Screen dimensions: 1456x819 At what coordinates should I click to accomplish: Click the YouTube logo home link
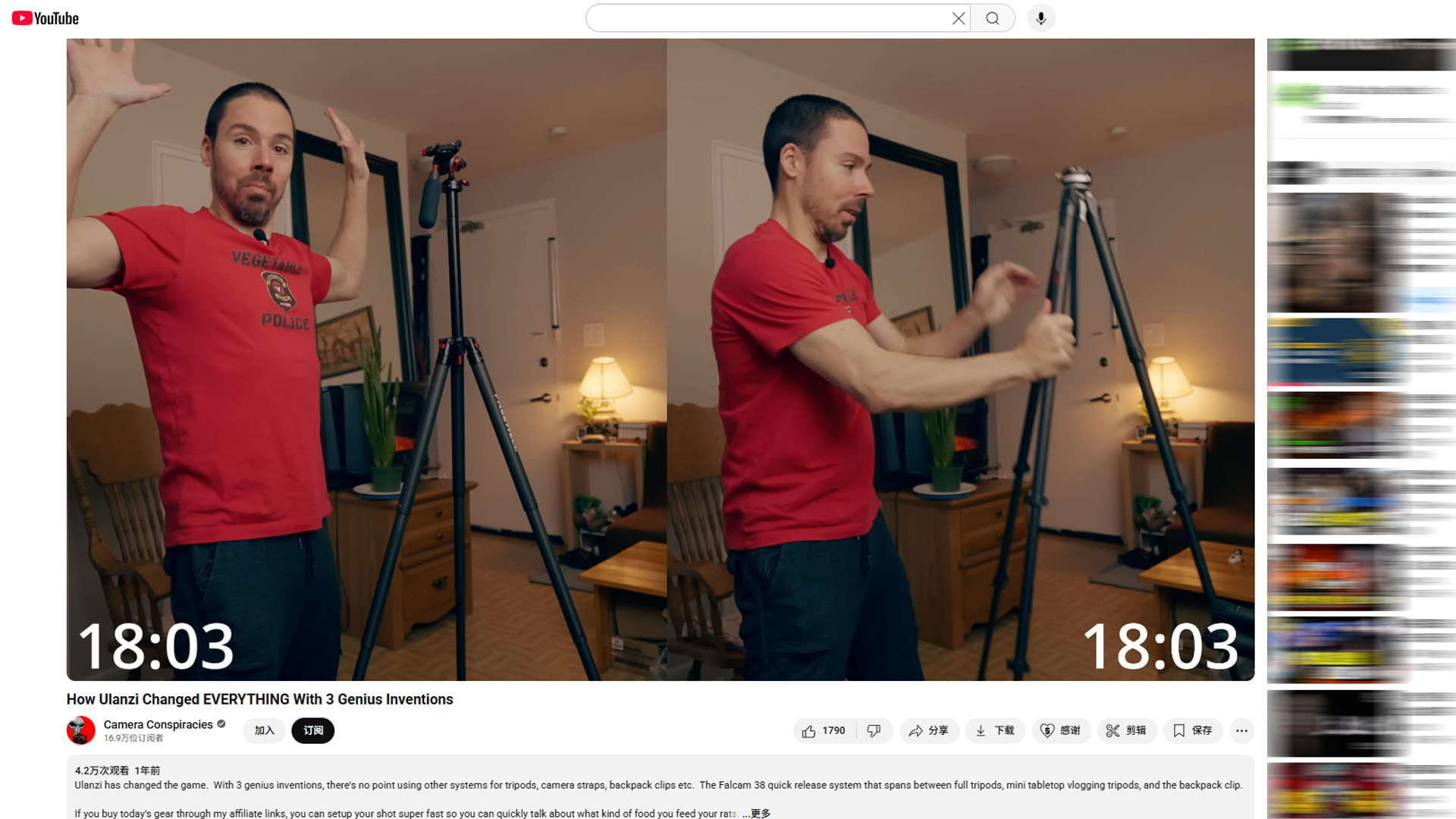[x=45, y=18]
